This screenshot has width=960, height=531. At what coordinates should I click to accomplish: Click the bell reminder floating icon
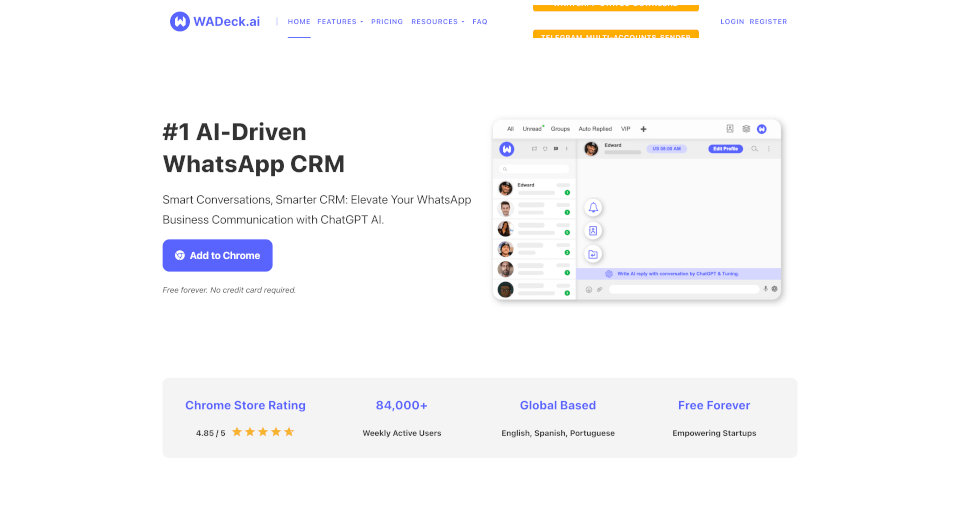[593, 208]
